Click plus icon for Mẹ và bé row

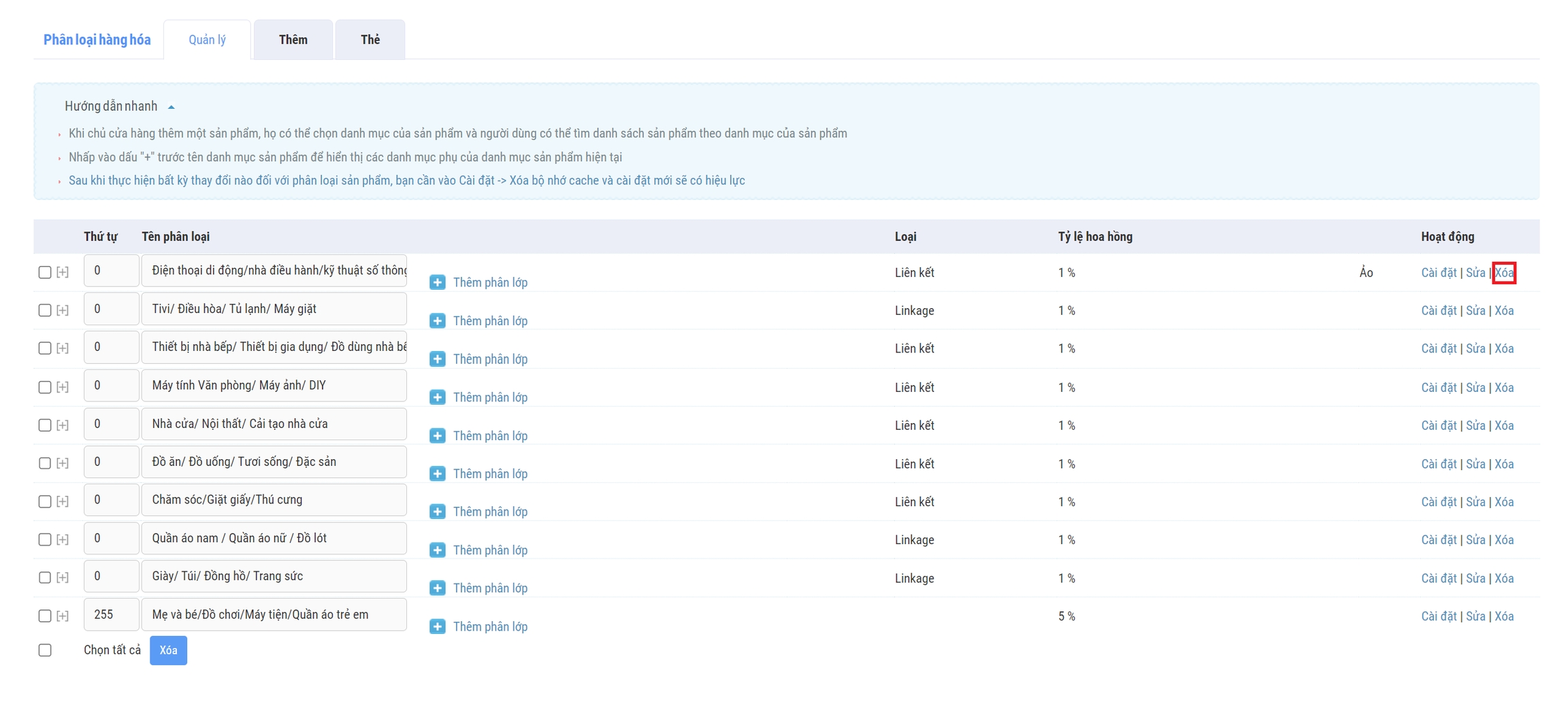[437, 626]
